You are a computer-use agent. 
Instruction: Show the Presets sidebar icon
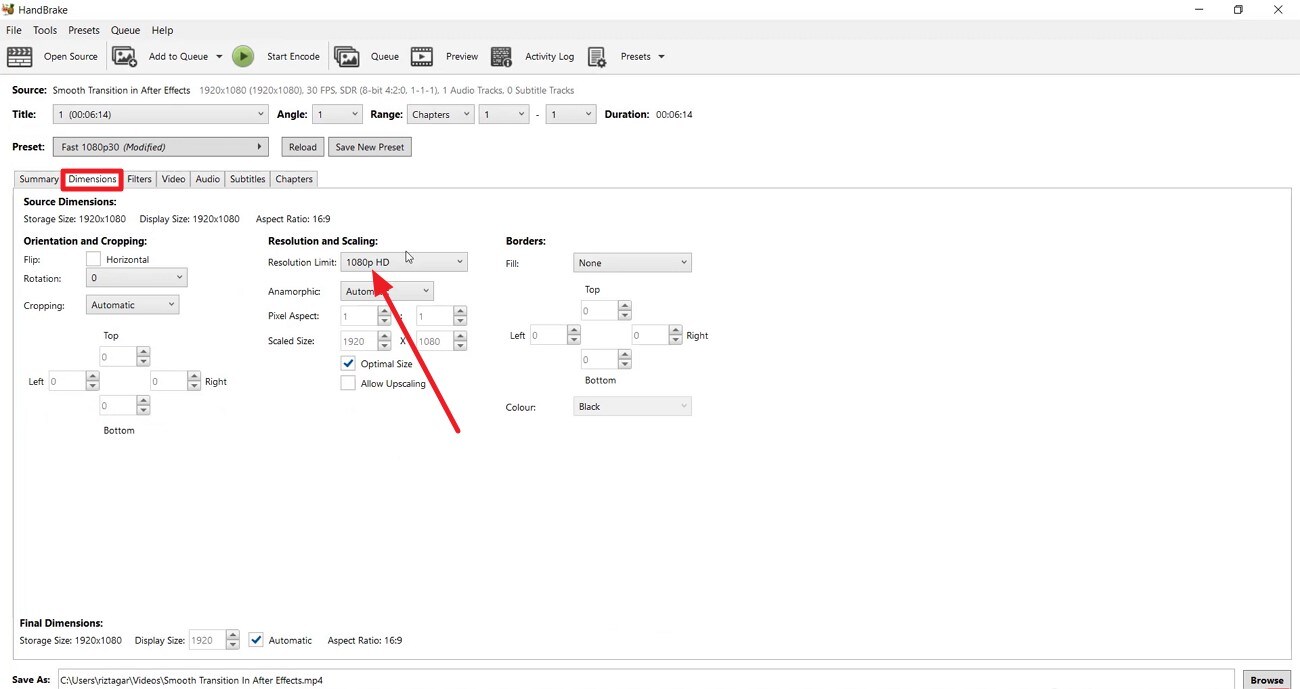click(597, 56)
